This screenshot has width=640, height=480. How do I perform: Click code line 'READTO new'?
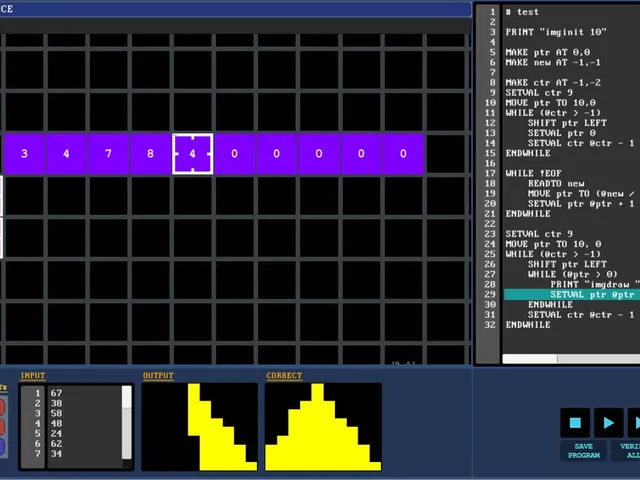point(556,184)
